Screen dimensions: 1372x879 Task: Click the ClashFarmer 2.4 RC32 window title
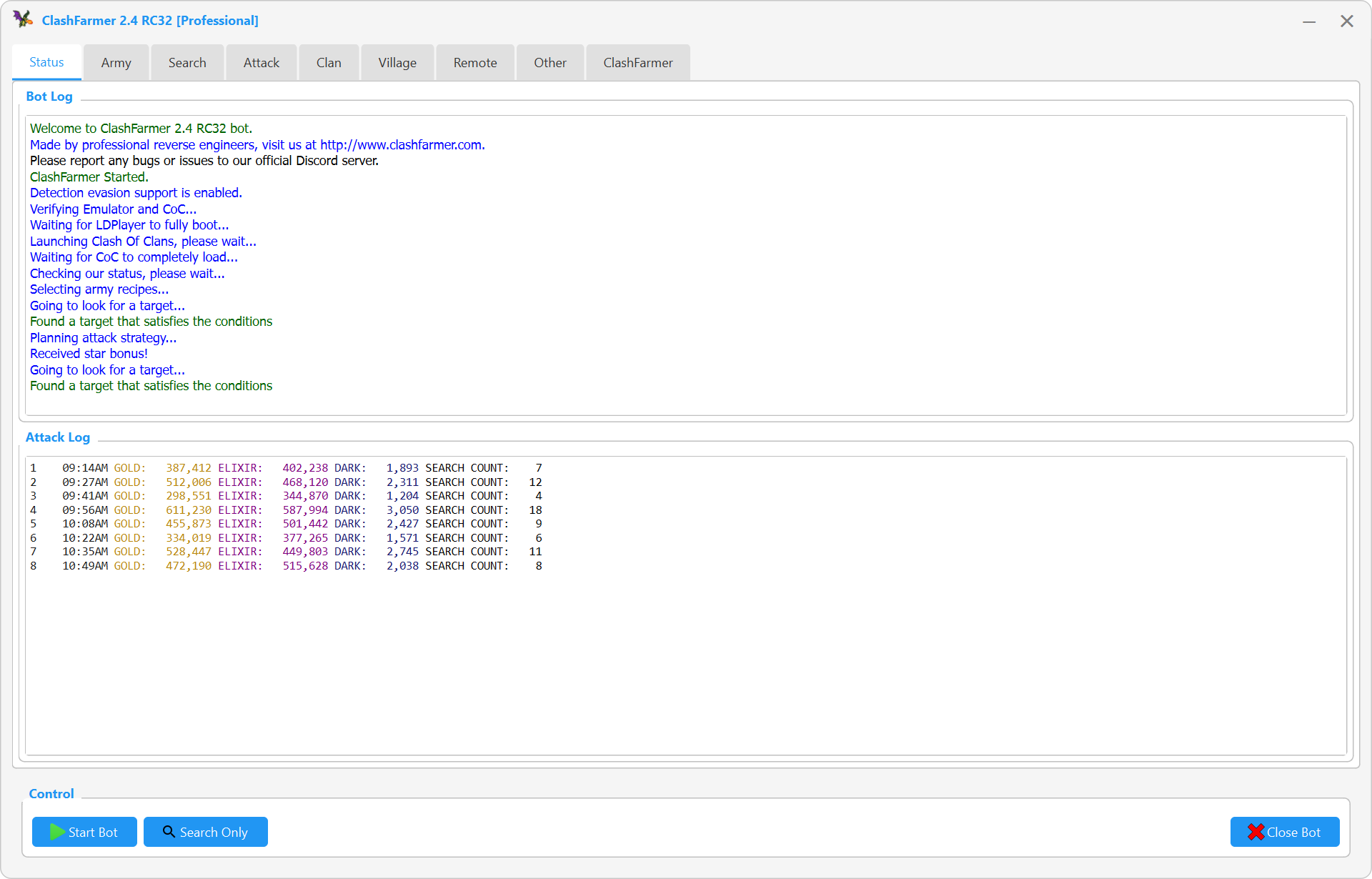150,21
